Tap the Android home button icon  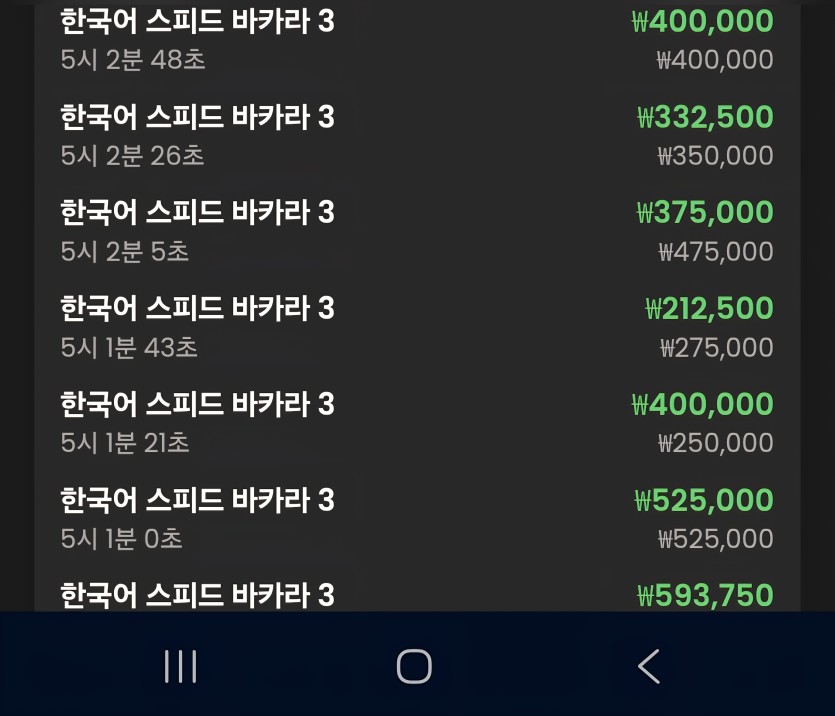coord(414,666)
